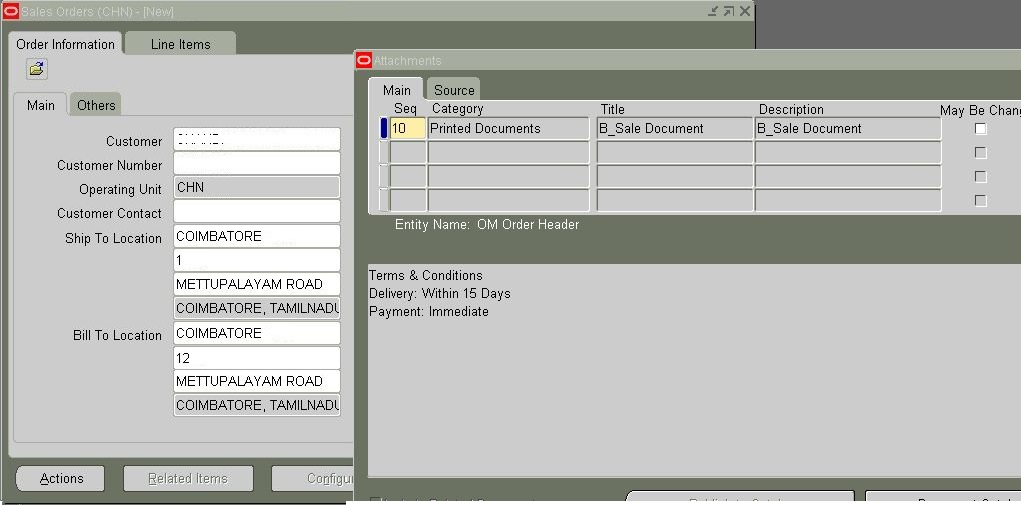Check May Be Changed box for B_Sale Document row
This screenshot has width=1021, height=505.
click(x=980, y=129)
